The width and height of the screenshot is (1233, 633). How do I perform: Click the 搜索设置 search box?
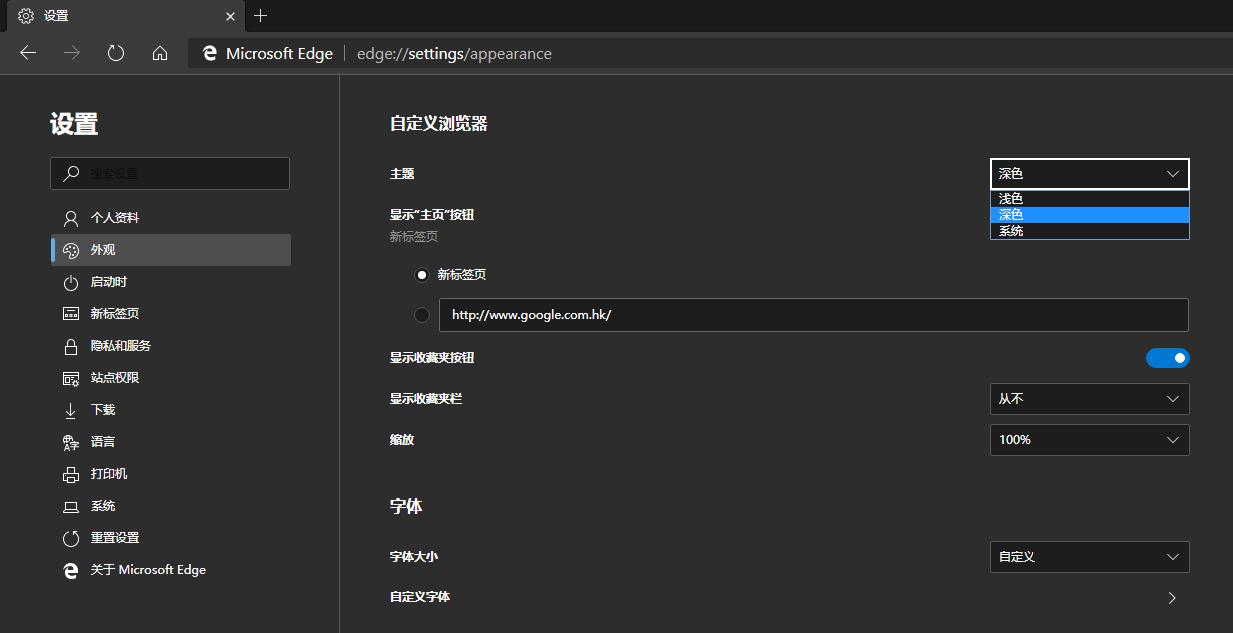[170, 172]
